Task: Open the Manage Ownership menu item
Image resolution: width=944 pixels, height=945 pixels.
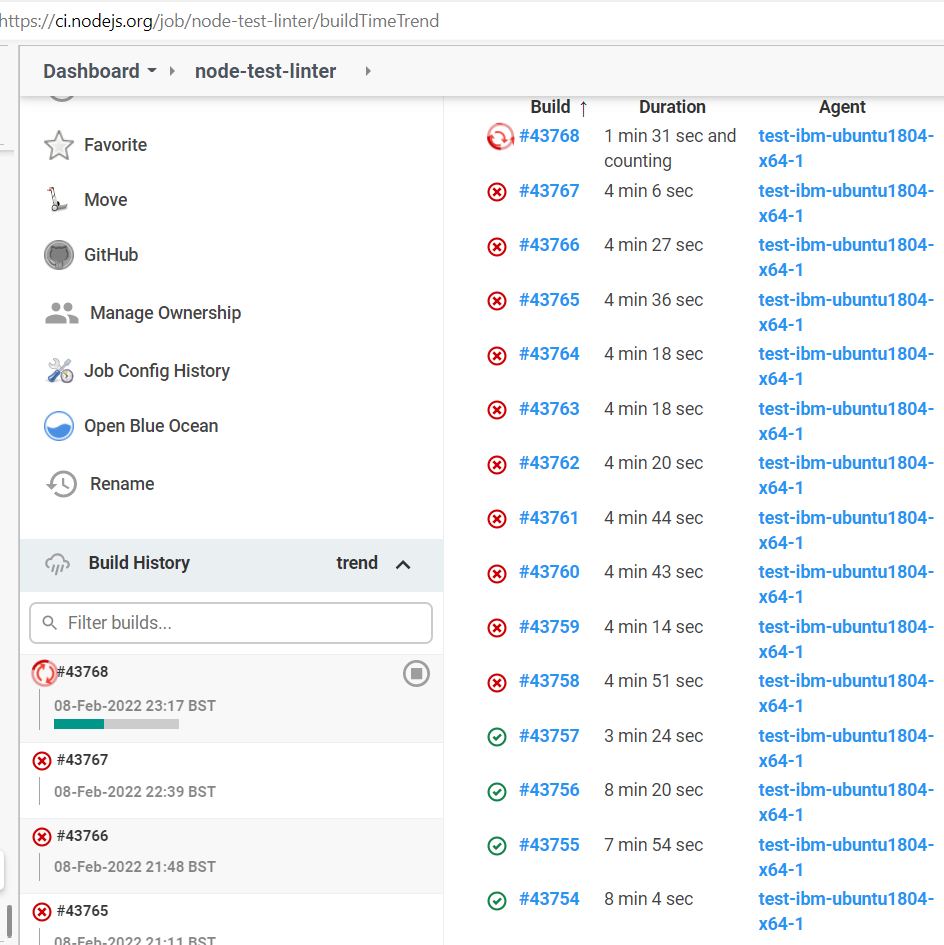Action: [x=165, y=313]
